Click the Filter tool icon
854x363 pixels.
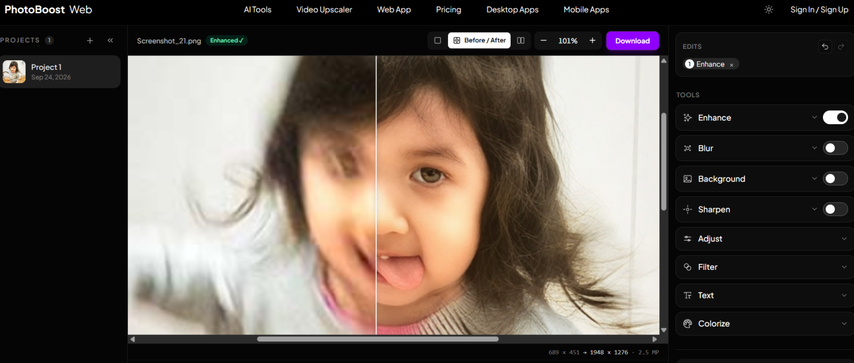(x=688, y=267)
